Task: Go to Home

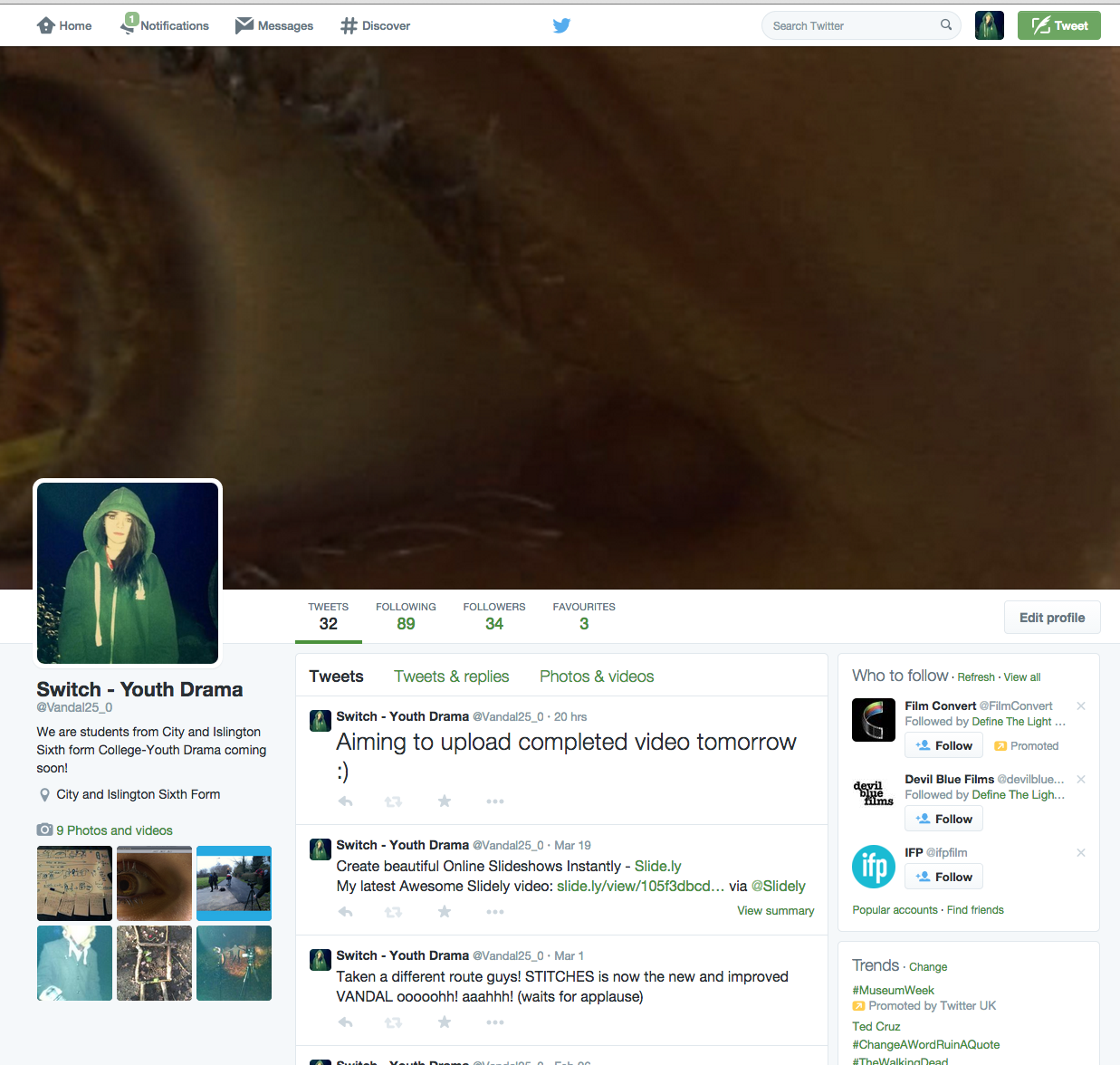Action: click(64, 25)
